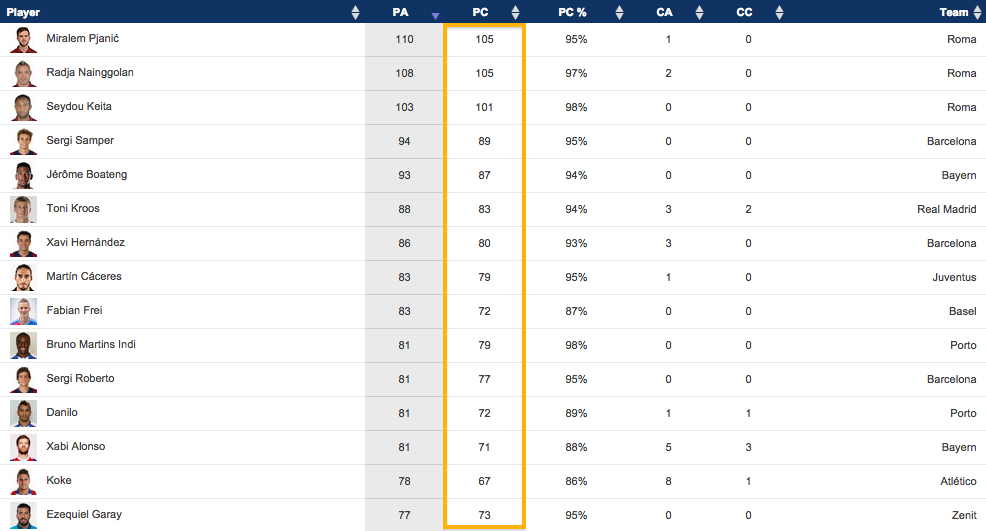Click the Team header label
986x531 pixels.
point(953,12)
